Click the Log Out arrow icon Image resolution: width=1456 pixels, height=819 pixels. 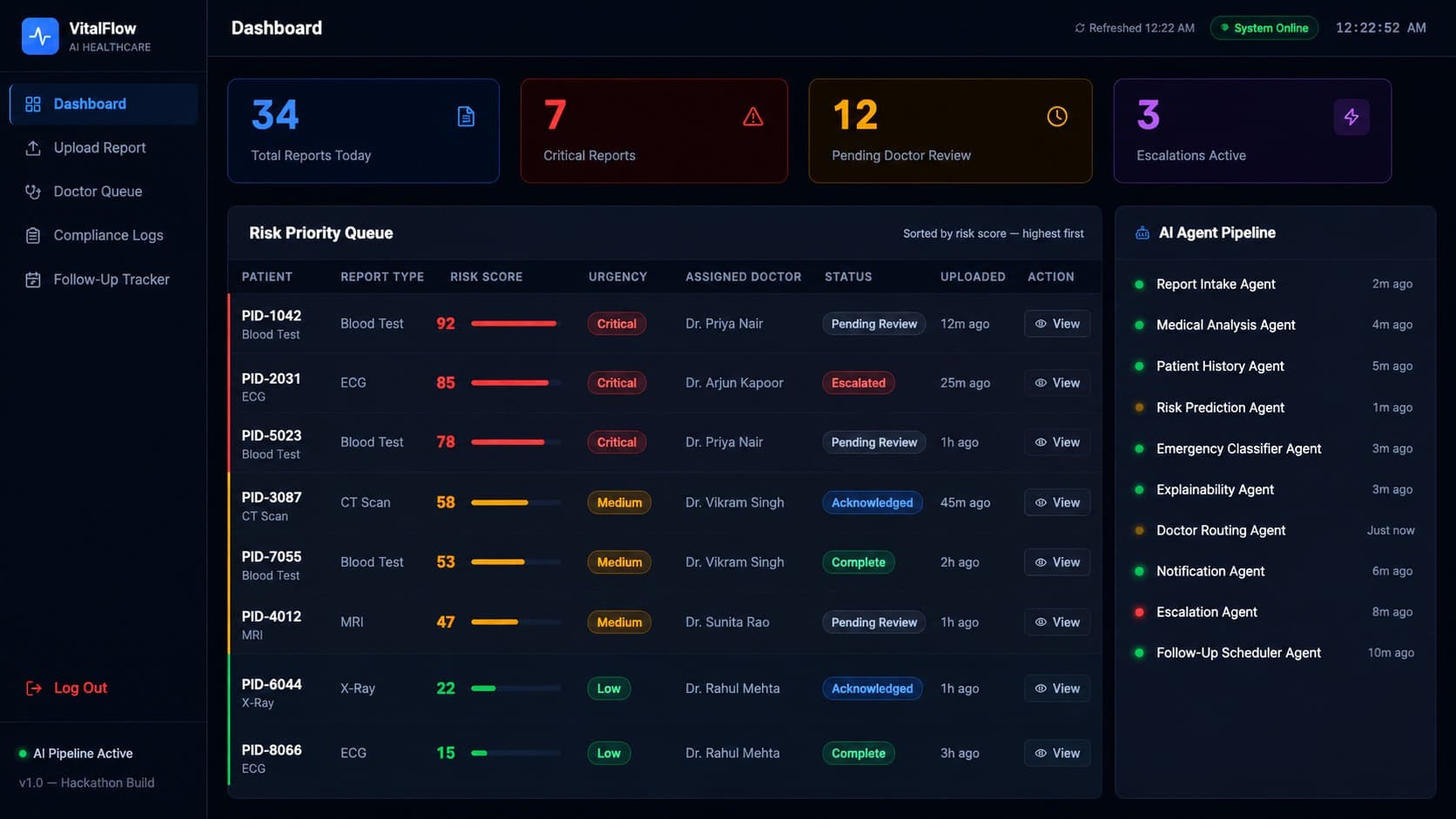pos(34,688)
